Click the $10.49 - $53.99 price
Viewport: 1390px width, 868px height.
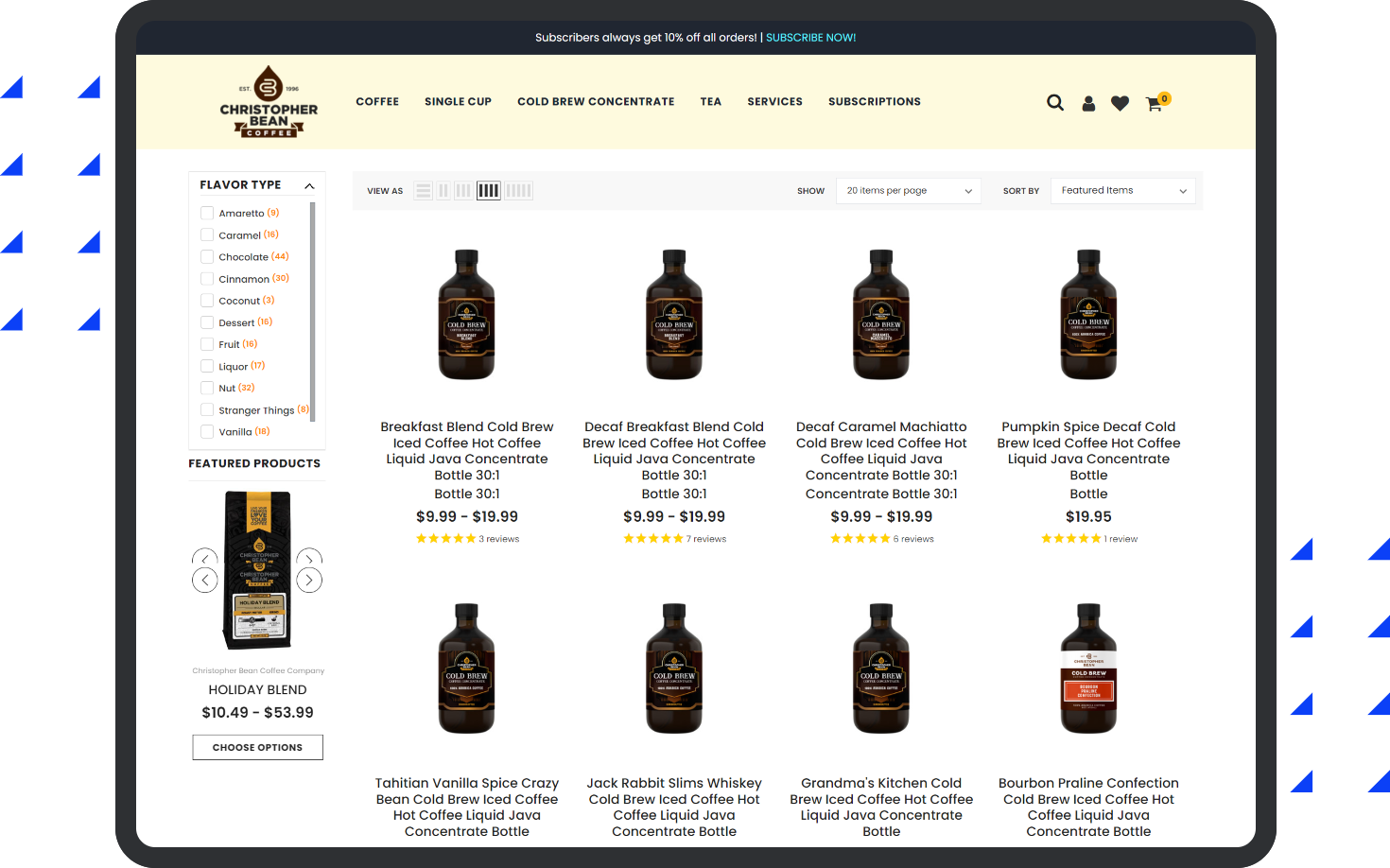tap(258, 713)
